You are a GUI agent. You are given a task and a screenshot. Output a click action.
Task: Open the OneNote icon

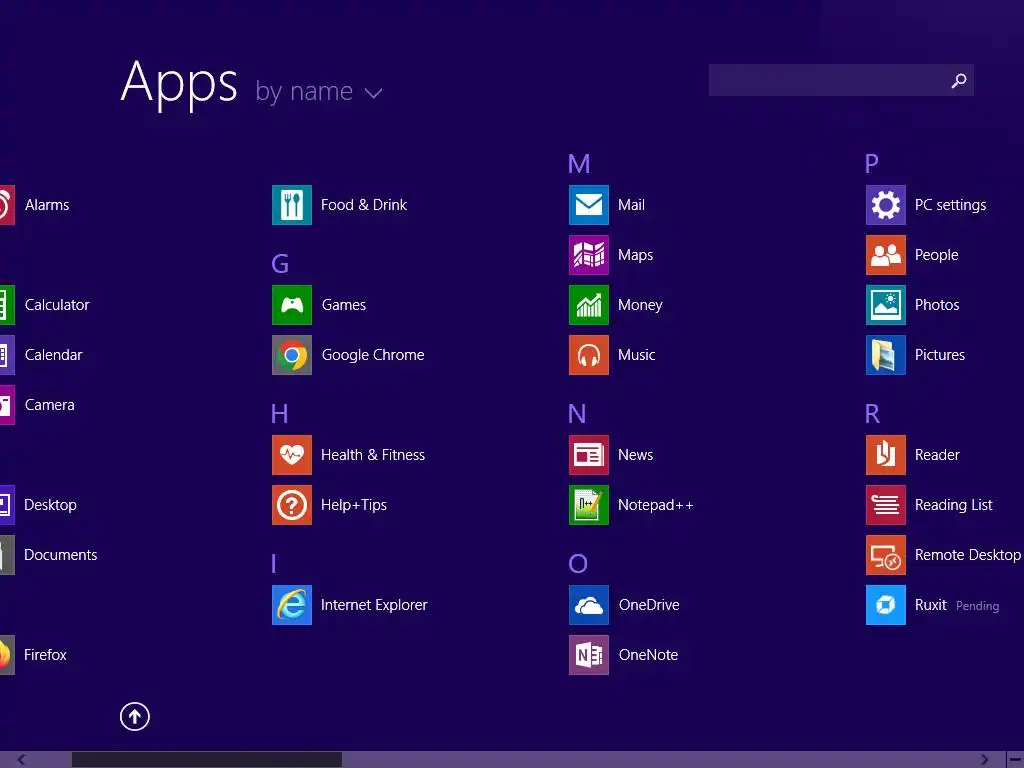(588, 655)
